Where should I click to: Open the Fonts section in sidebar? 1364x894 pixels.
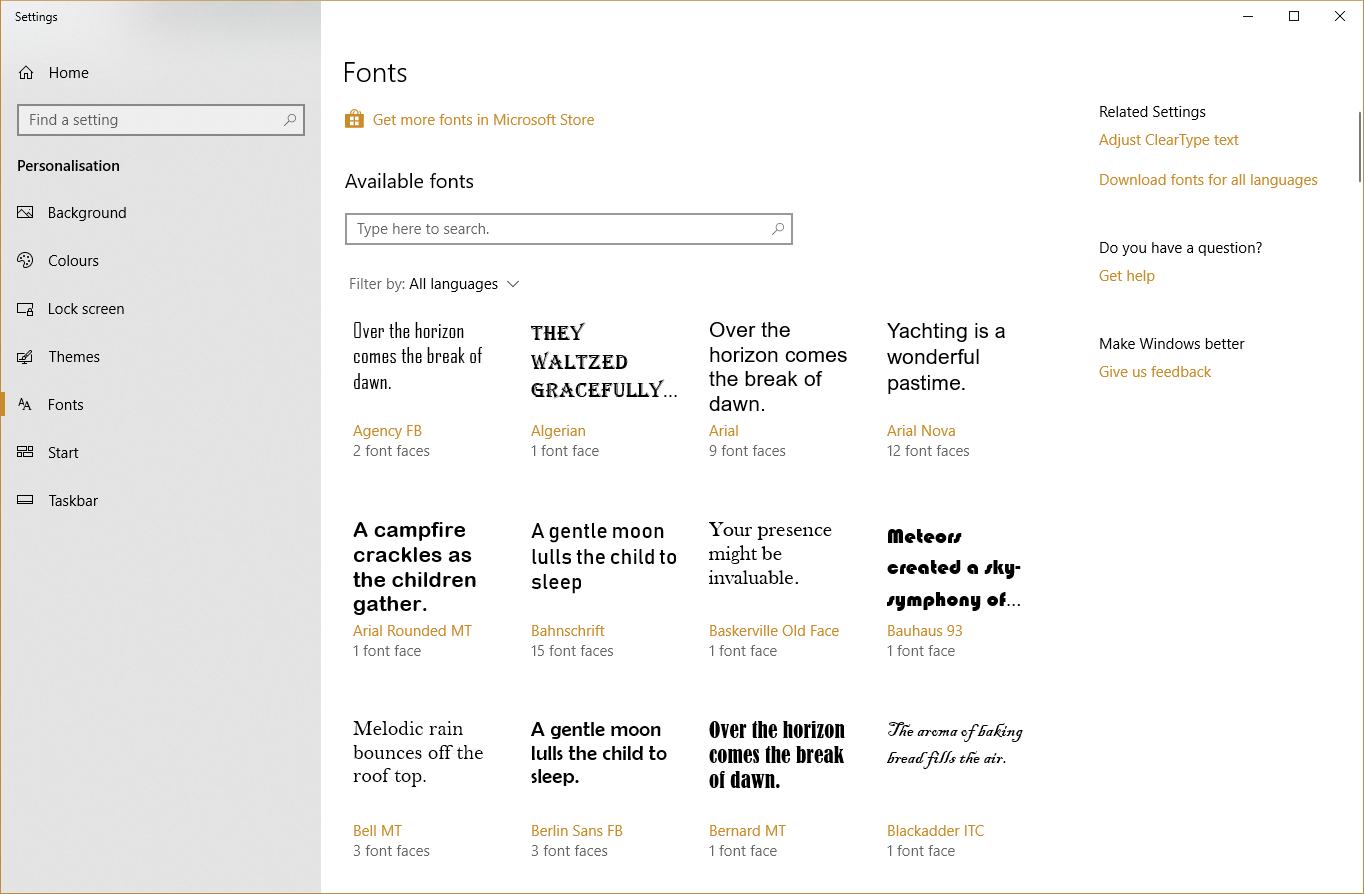click(65, 405)
